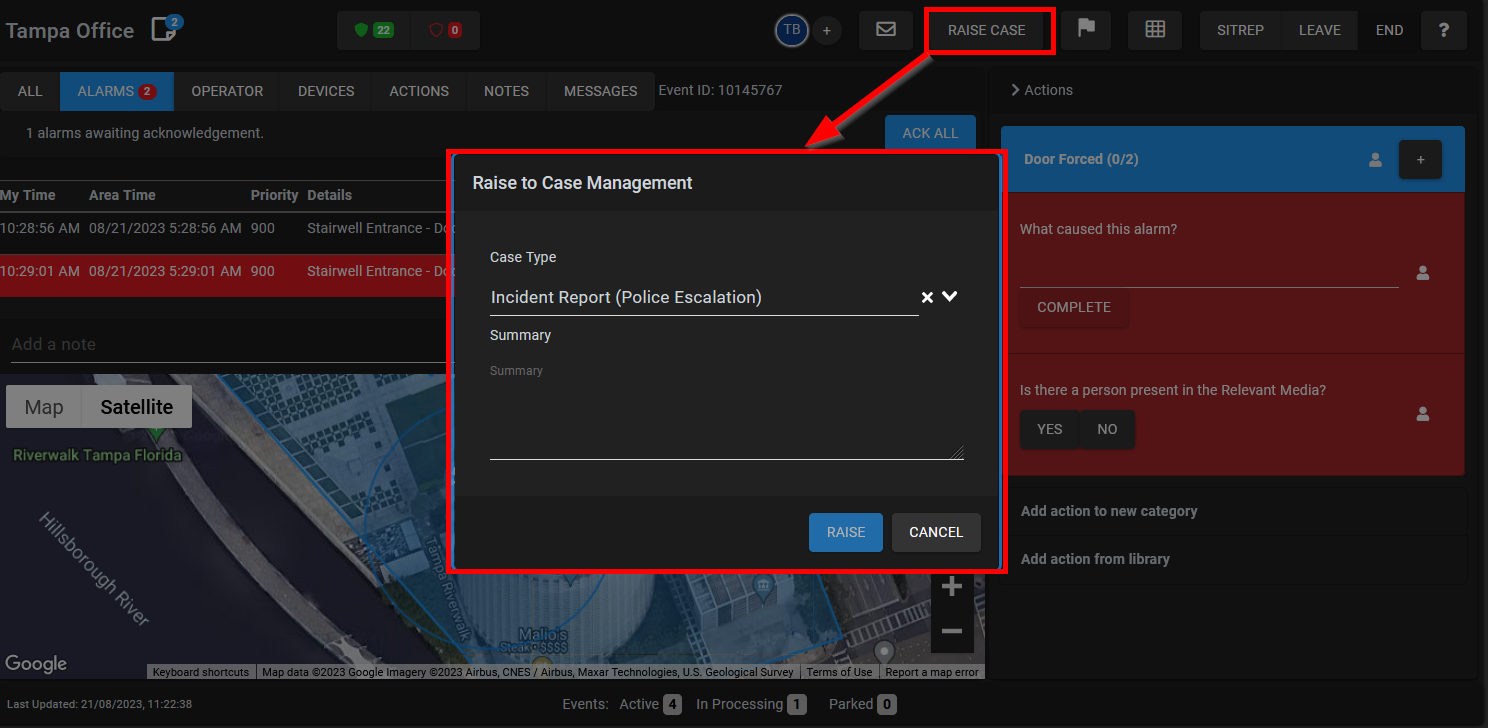Switch to the ALL tab
This screenshot has height=728, width=1488.
[x=30, y=91]
